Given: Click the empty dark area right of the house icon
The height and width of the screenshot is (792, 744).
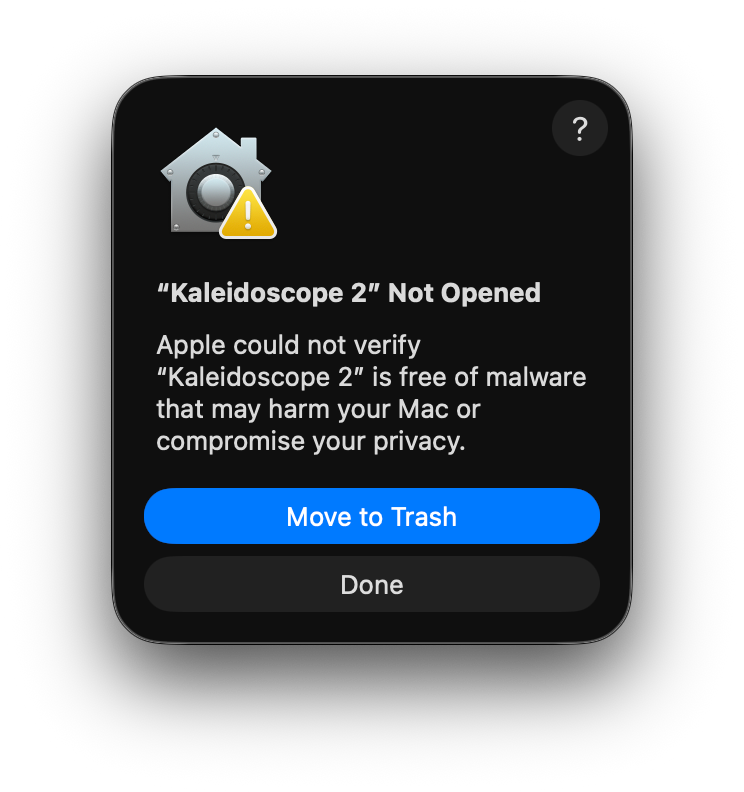Looking at the screenshot, I should 409,192.
